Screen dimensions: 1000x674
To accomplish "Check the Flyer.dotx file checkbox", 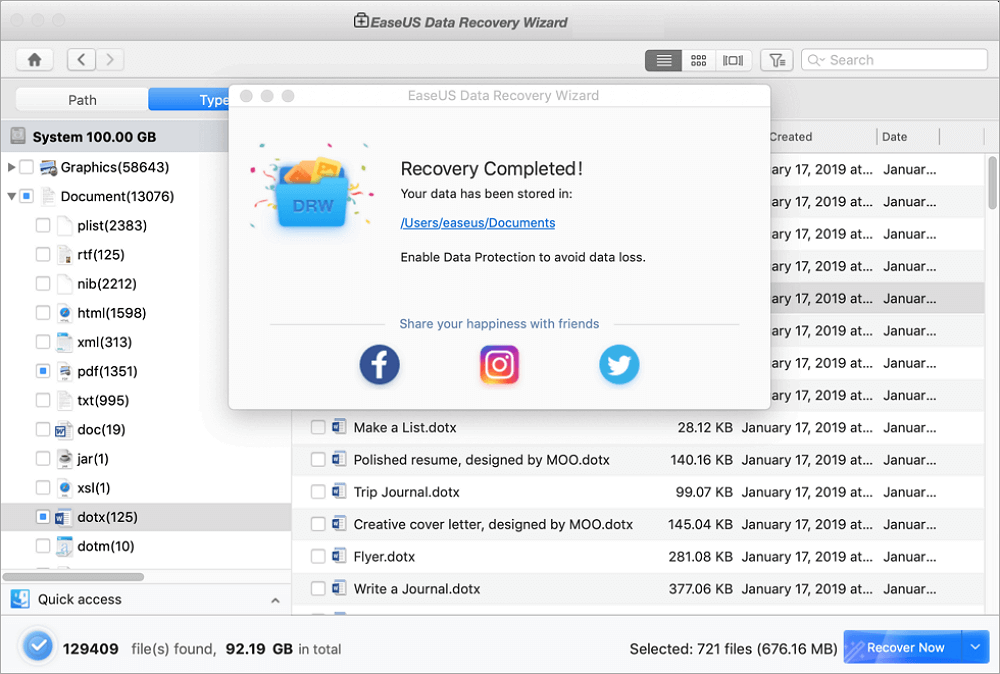I will point(318,557).
